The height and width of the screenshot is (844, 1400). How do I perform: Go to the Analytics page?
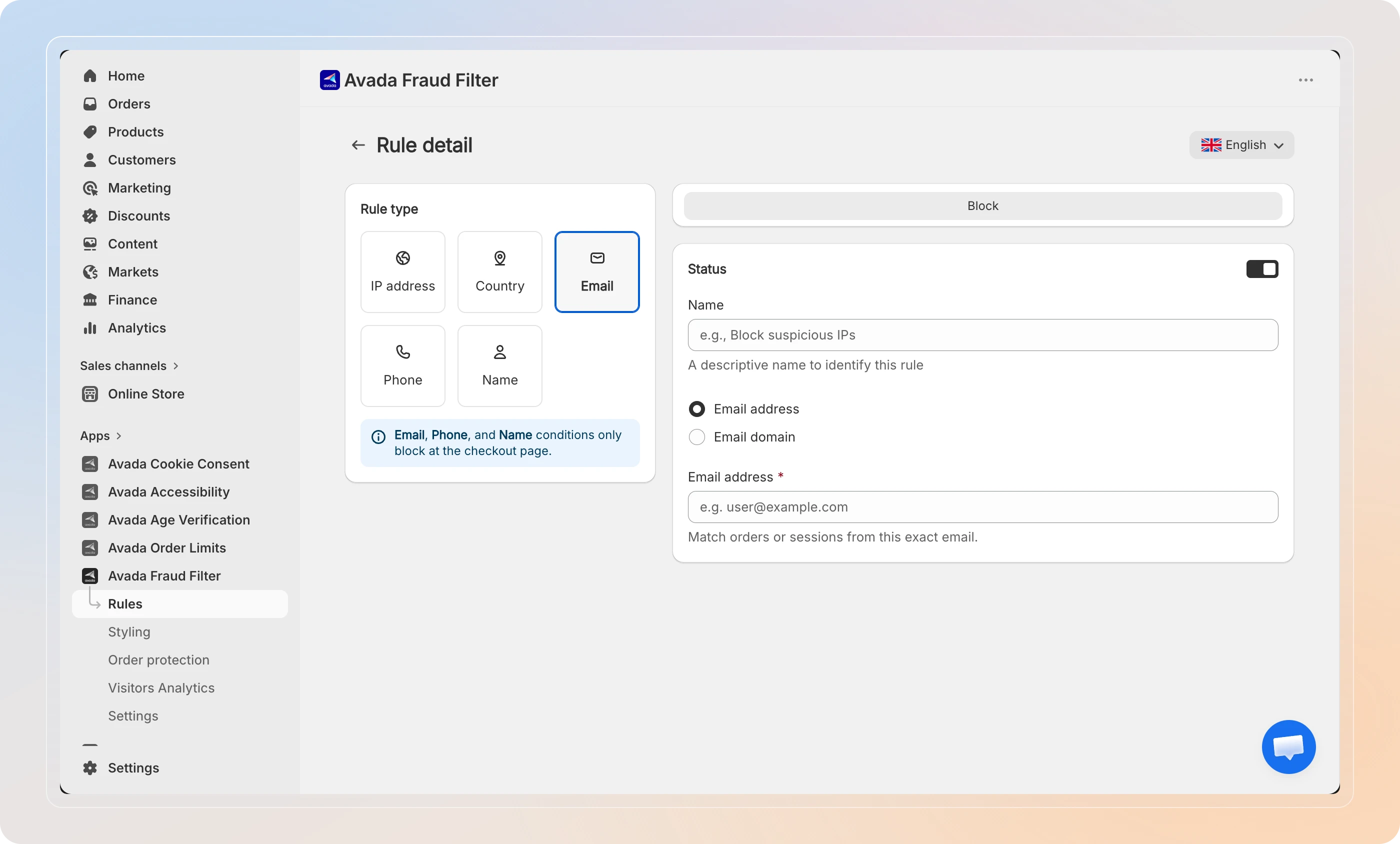point(137,328)
